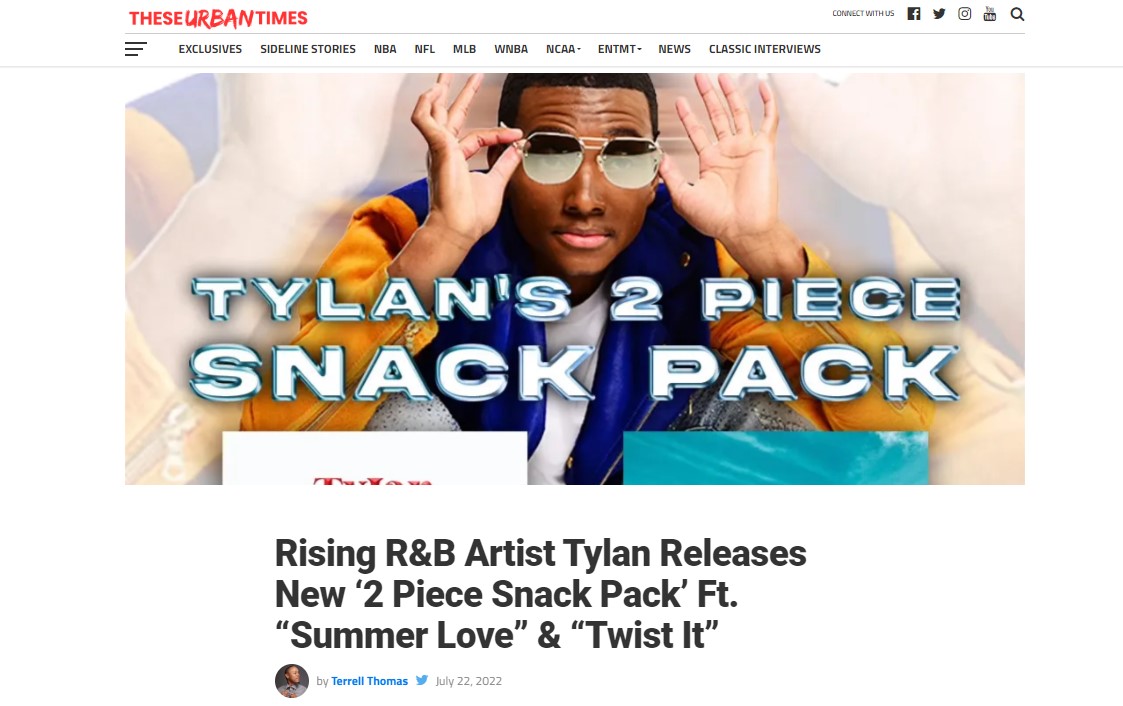Select the NFL menu item
Image resolution: width=1123 pixels, height=706 pixels.
[424, 49]
